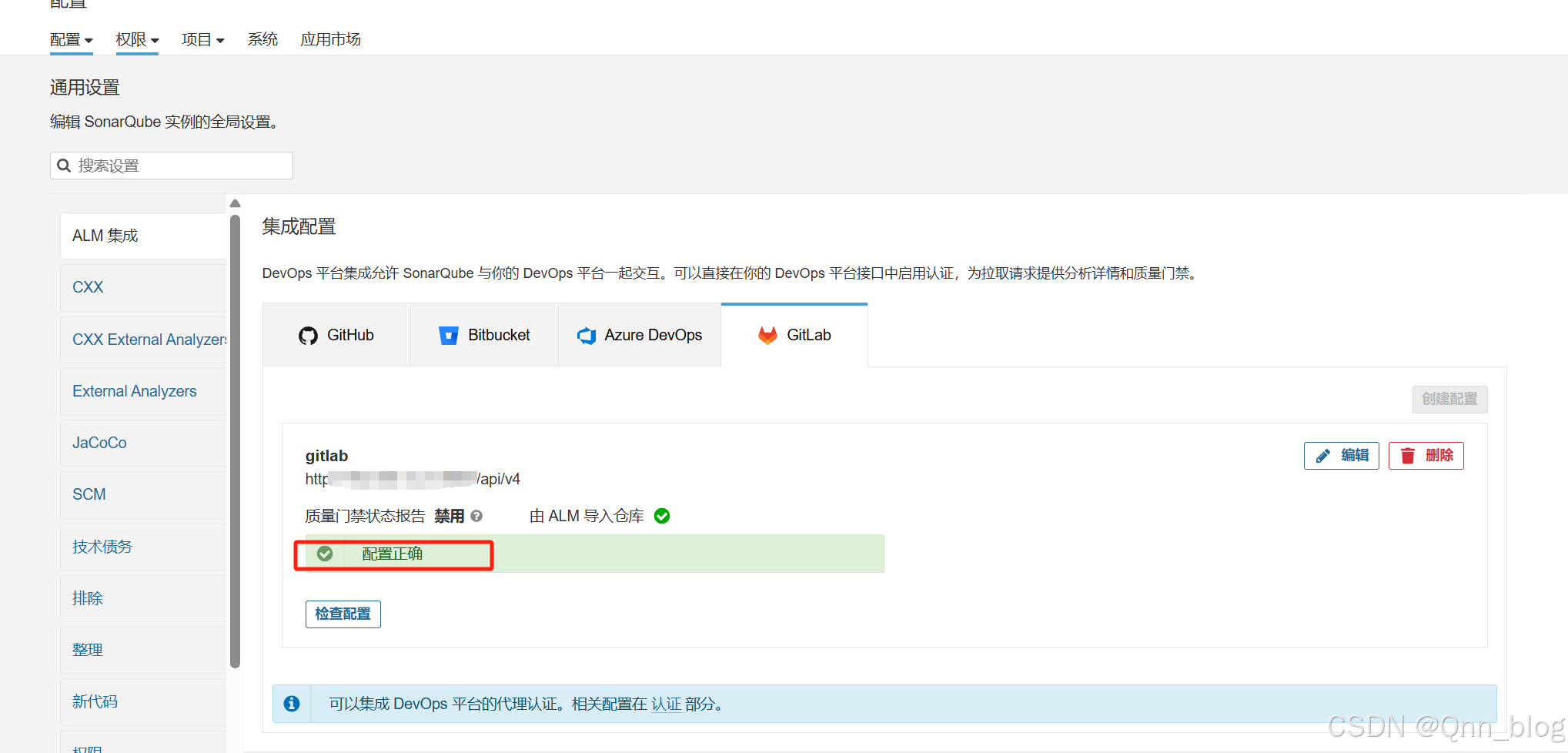Select the Azure DevOps icon
The image size is (1568, 753).
pyautogui.click(x=586, y=335)
